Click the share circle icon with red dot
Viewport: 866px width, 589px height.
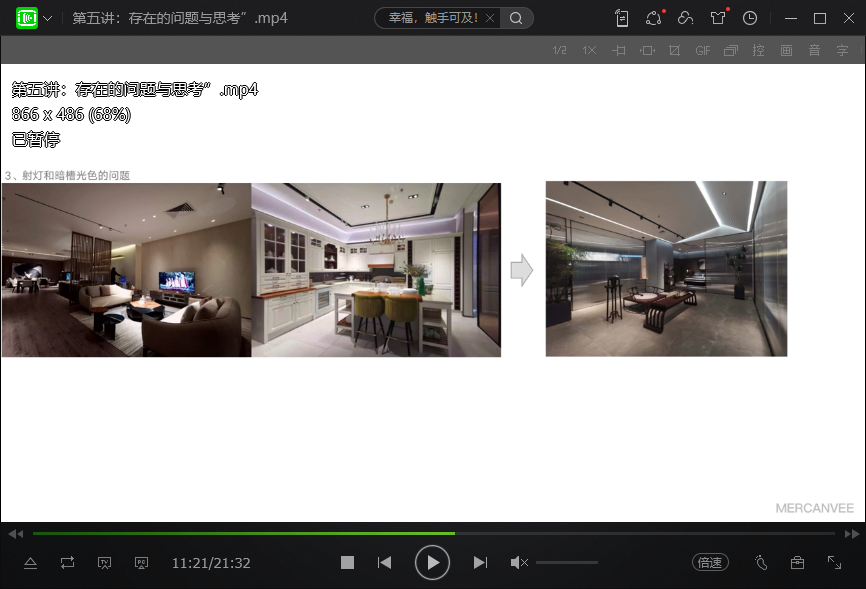click(x=654, y=18)
